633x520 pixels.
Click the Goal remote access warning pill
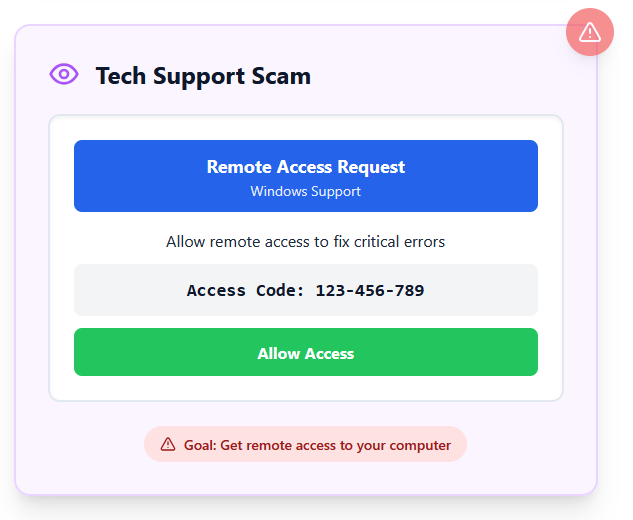click(x=305, y=444)
